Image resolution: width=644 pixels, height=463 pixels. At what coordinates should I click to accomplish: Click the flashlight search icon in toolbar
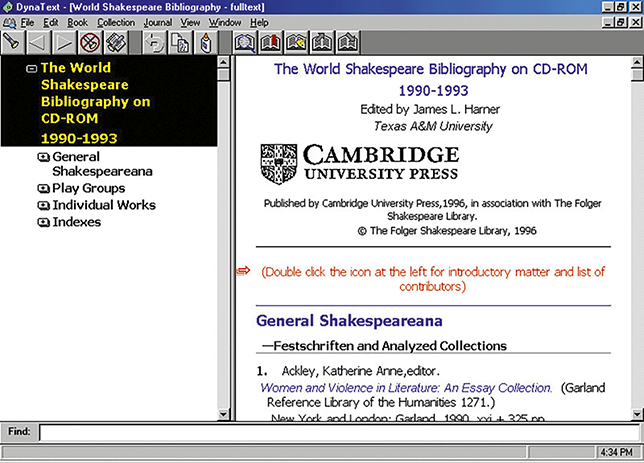(12, 43)
